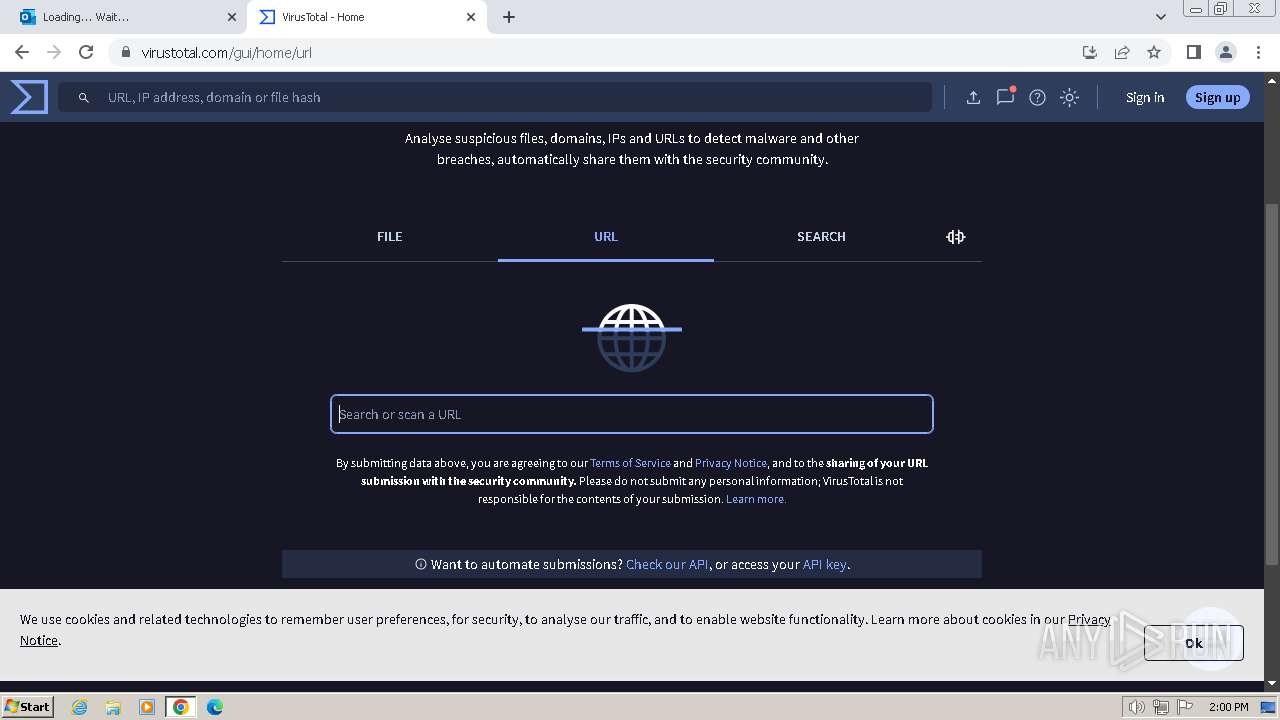Open the Chrome profile avatar
The width and height of the screenshot is (1280, 720).
(1226, 52)
